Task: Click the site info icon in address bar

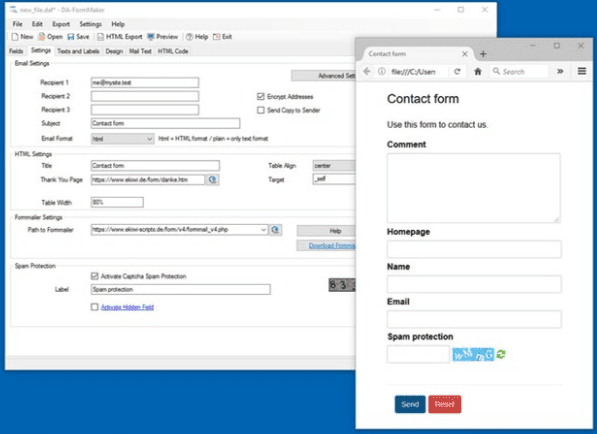Action: point(382,72)
